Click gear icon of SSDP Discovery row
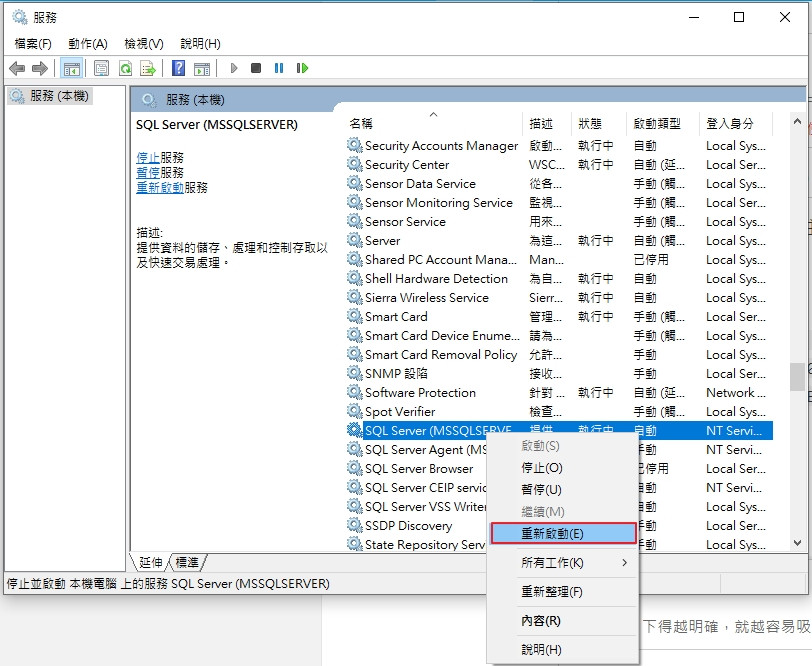The height and width of the screenshot is (666, 812). click(x=355, y=525)
